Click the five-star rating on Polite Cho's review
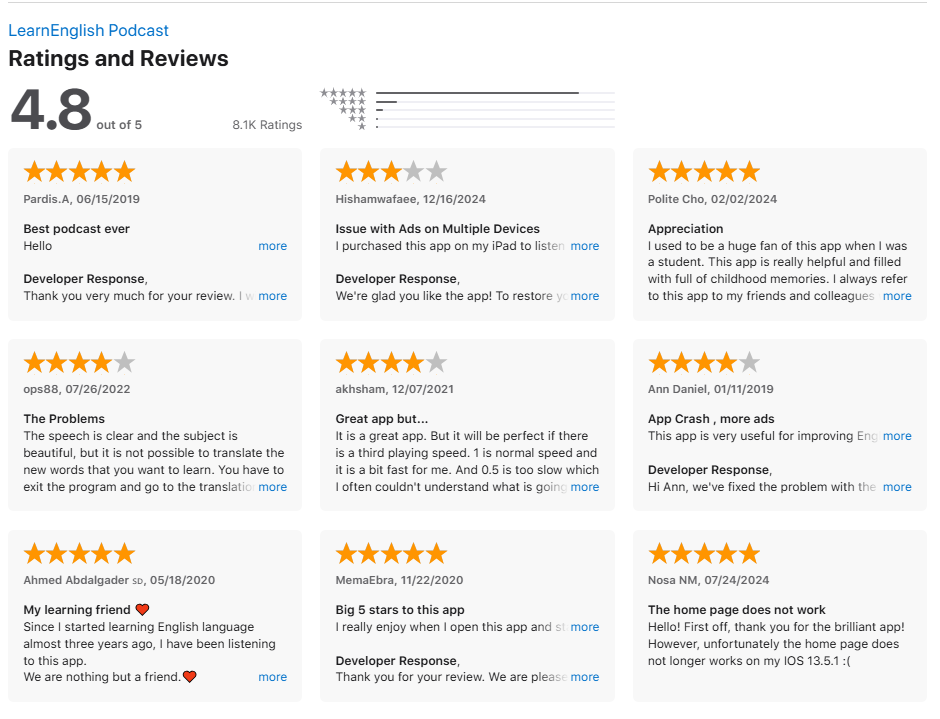 [x=704, y=171]
